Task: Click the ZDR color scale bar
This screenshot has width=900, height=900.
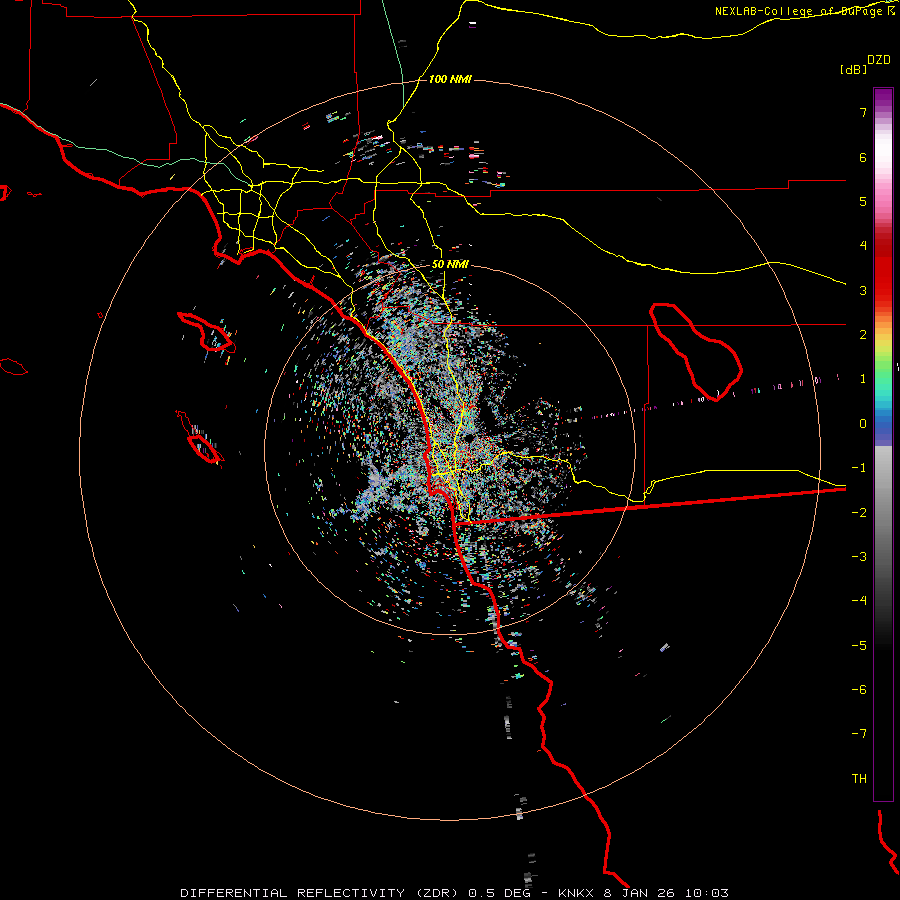Action: 883,444
